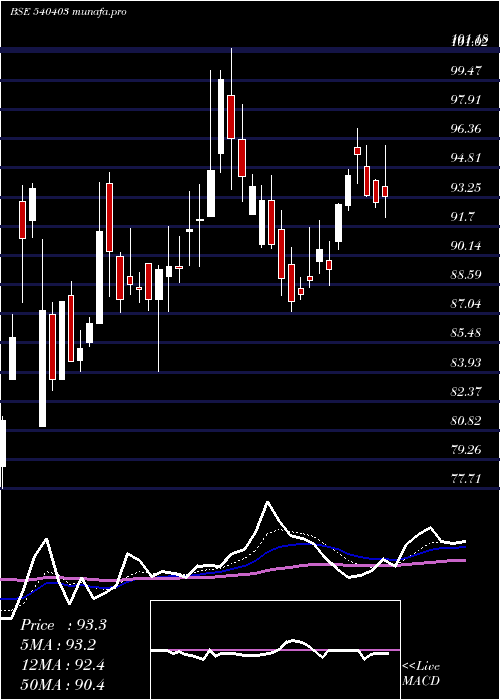
Task: Click the '5MA : 93.2' readout
Action: click(58, 645)
